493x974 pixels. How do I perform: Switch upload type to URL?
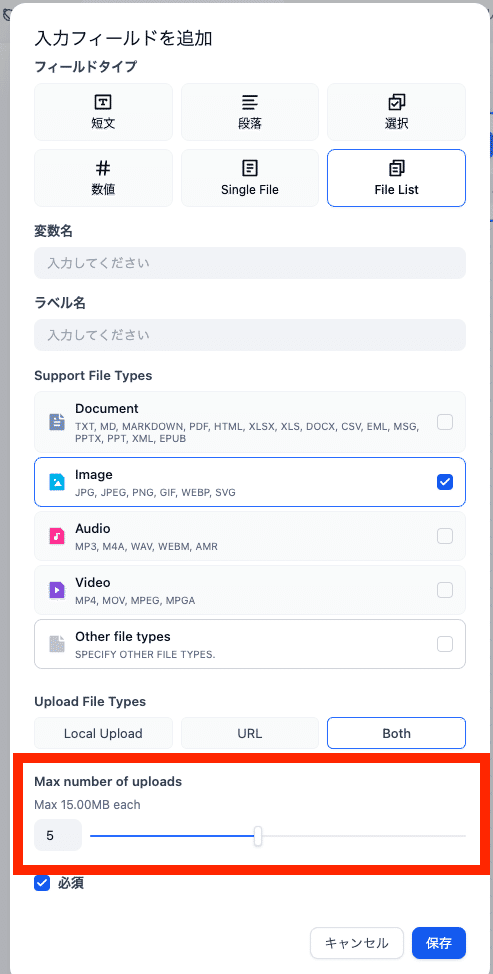250,733
